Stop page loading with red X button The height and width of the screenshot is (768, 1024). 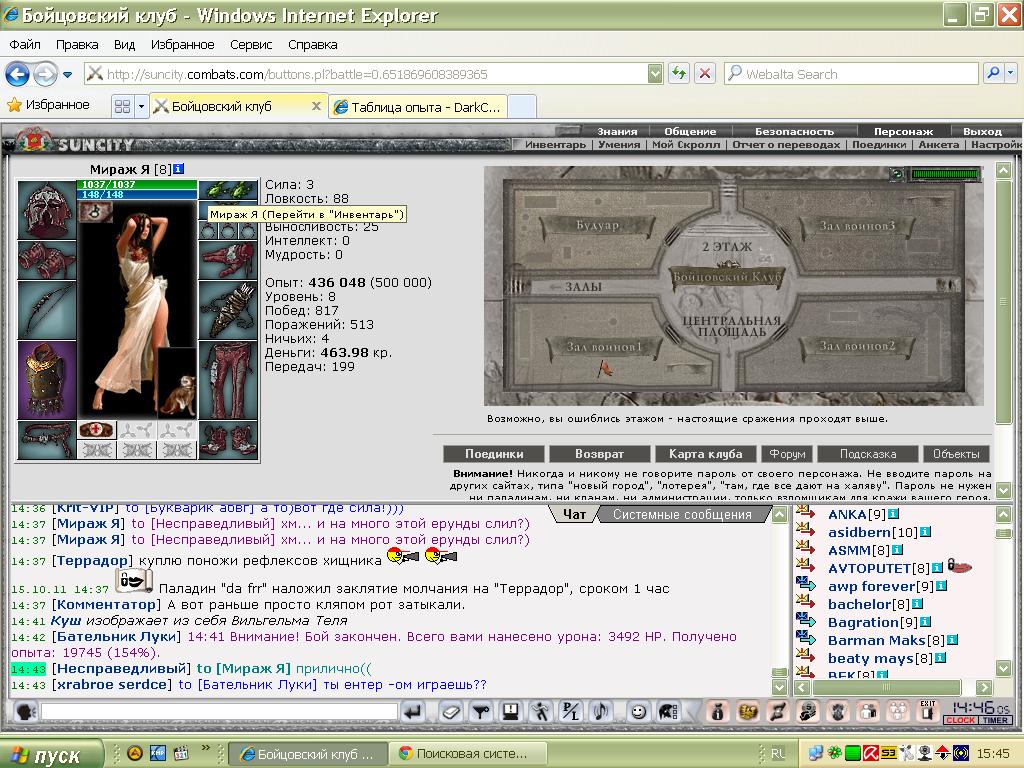[x=705, y=73]
